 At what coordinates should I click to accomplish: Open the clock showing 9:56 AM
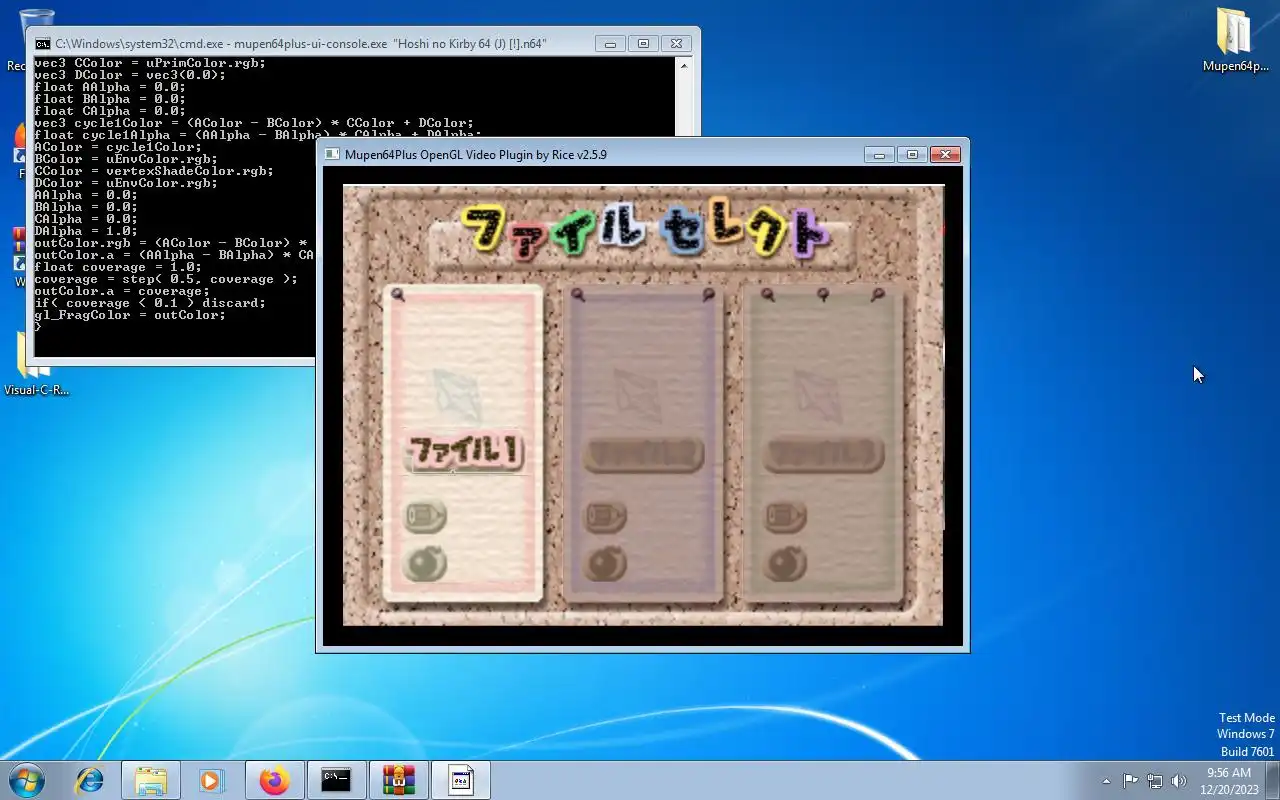[x=1229, y=781]
